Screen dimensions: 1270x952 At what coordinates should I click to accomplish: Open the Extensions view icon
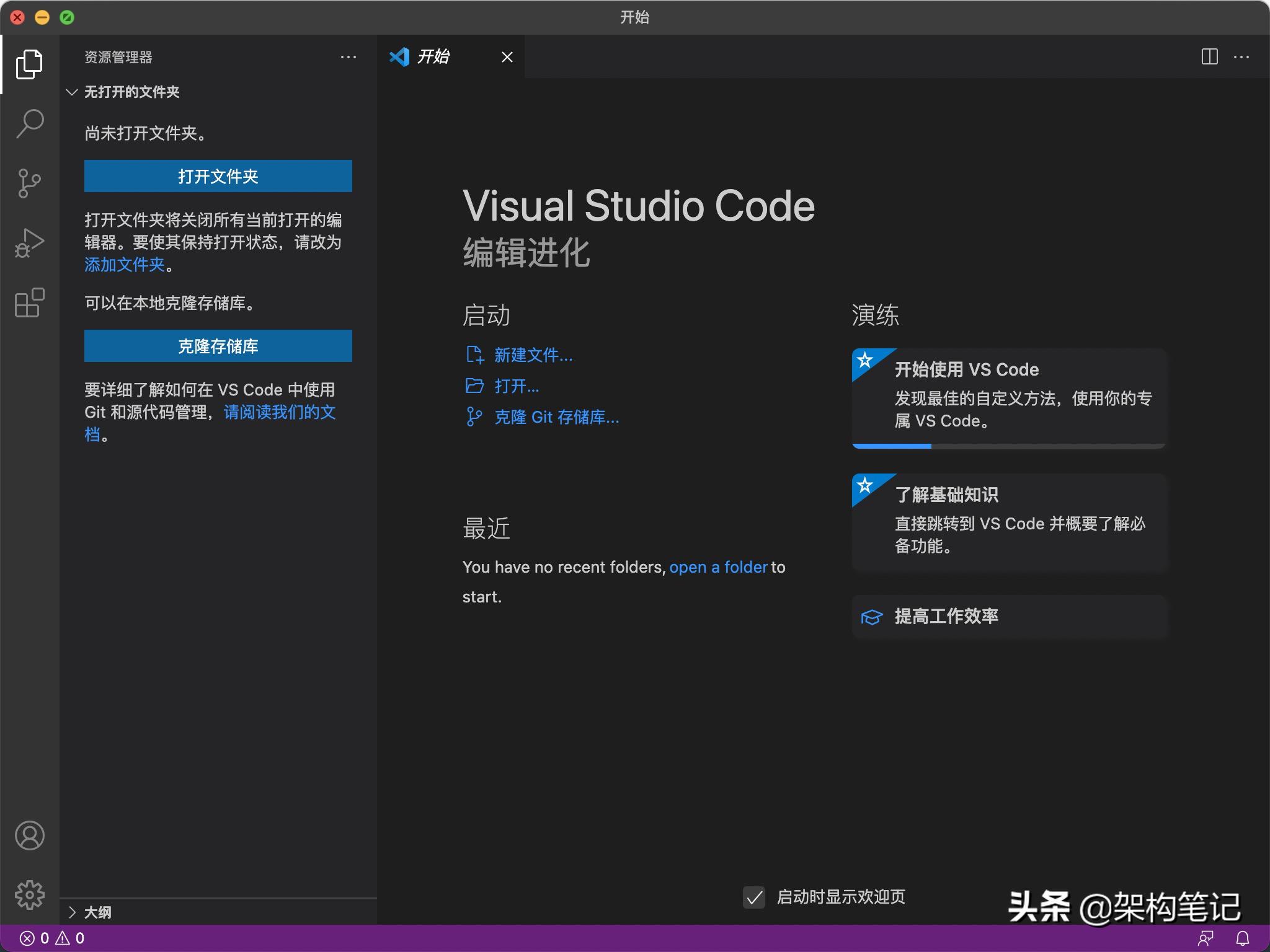29,302
